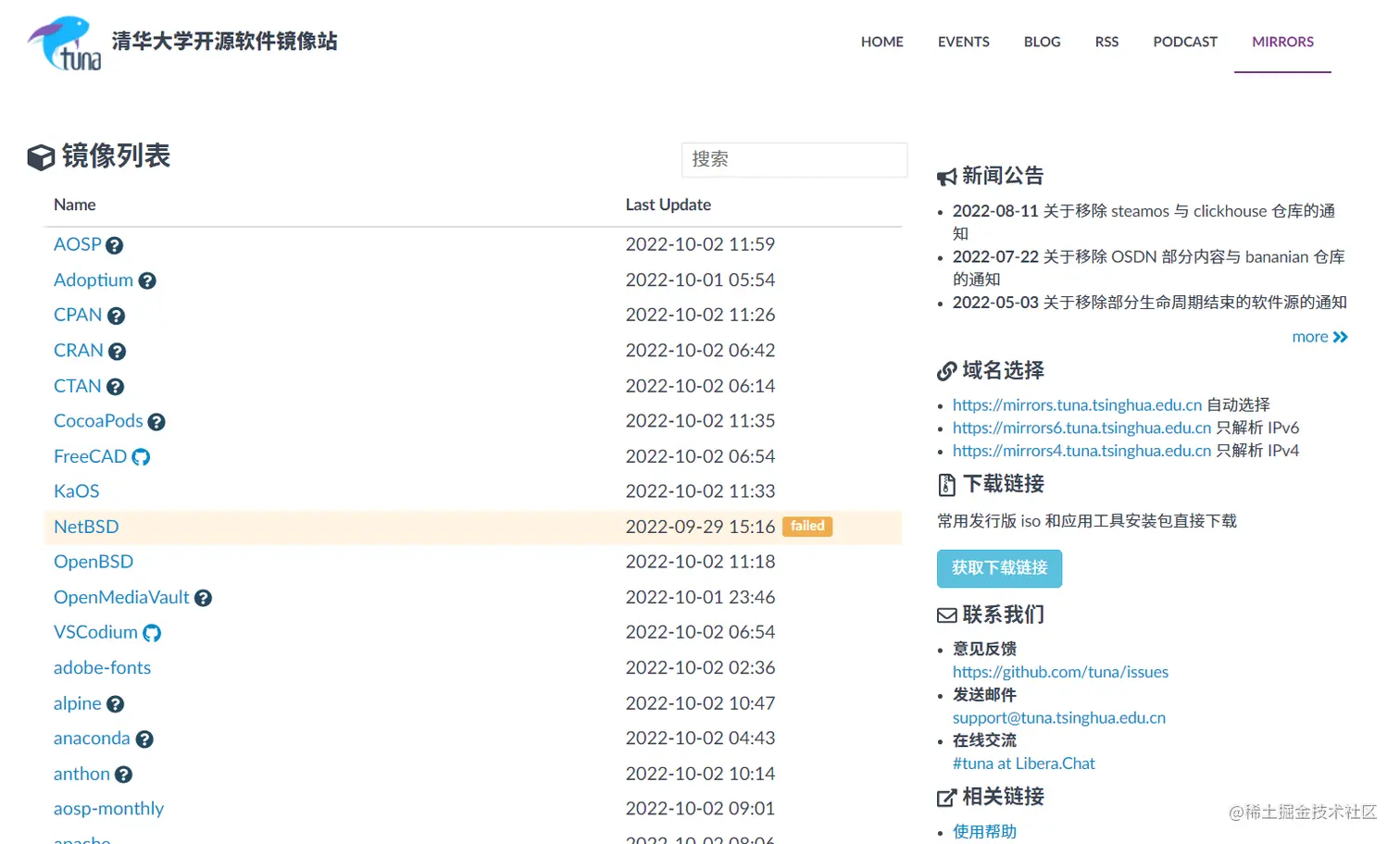1400x844 pixels.
Task: Open the adobe-fonts mirror link
Action: pos(102,667)
